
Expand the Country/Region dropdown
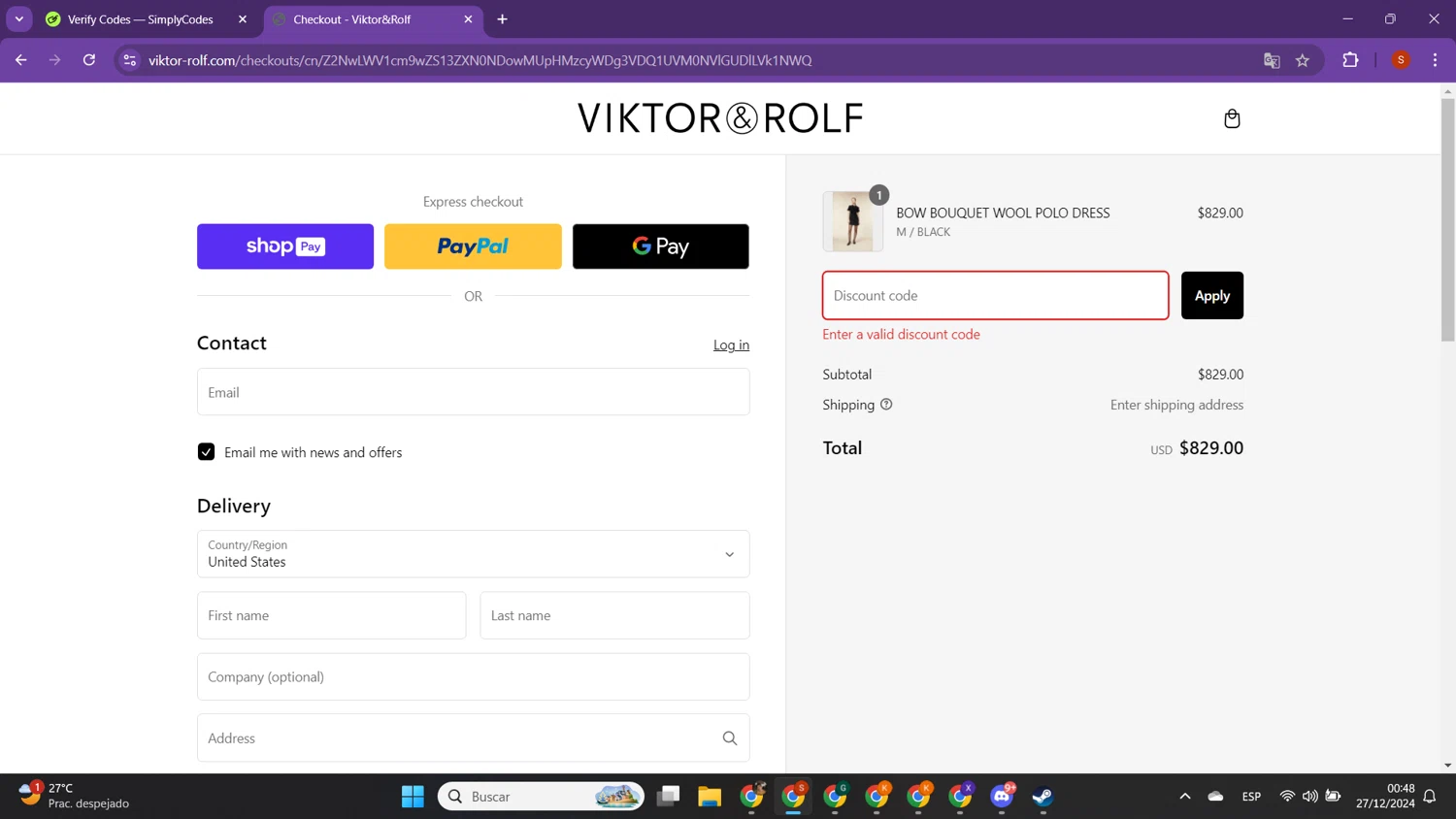pos(474,554)
